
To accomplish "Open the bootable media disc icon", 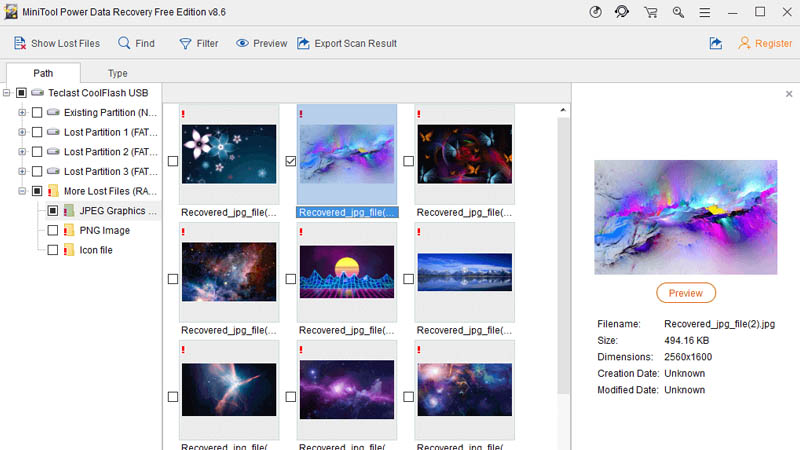I will (x=595, y=12).
